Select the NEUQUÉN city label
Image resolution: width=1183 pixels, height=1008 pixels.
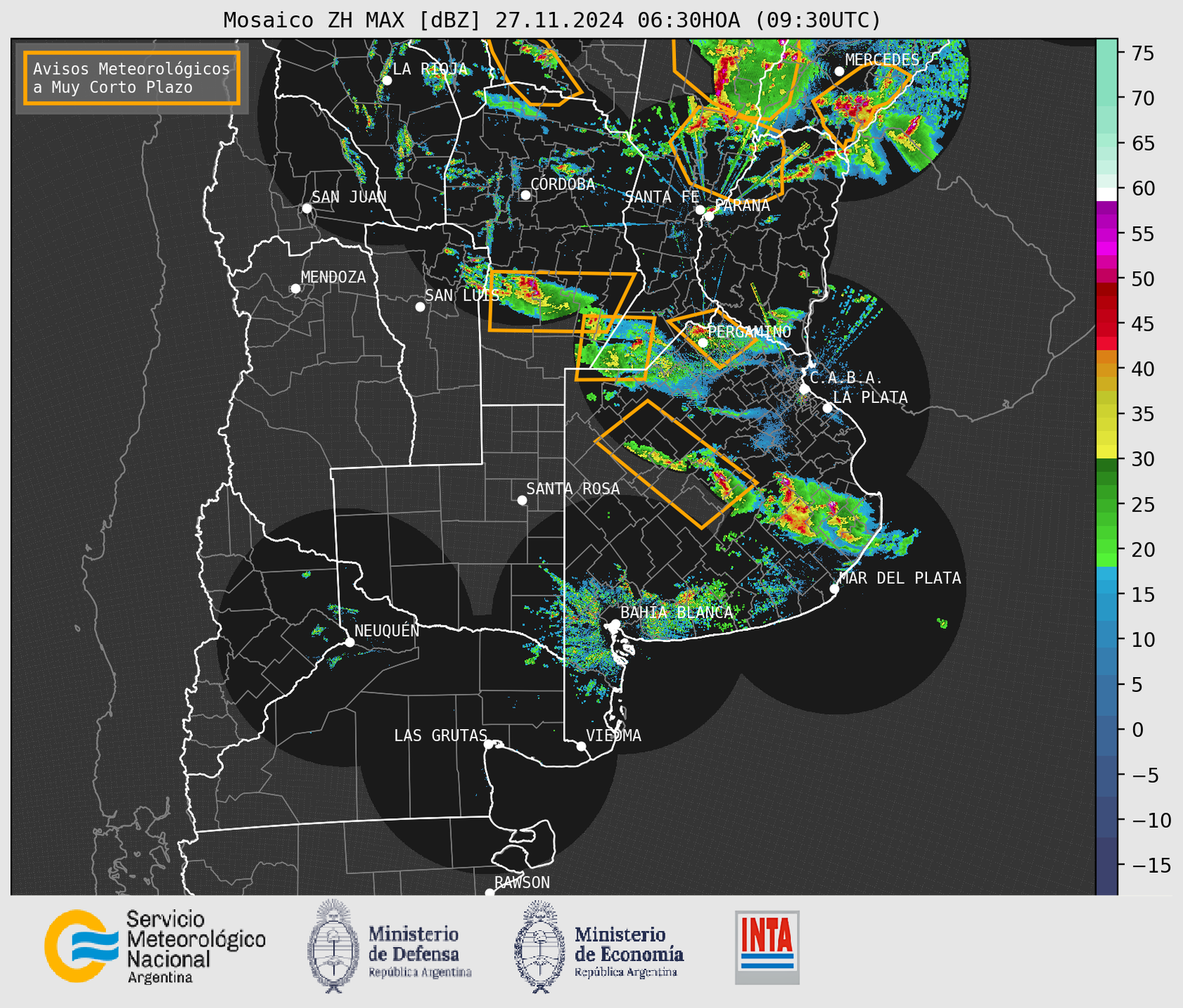click(386, 630)
